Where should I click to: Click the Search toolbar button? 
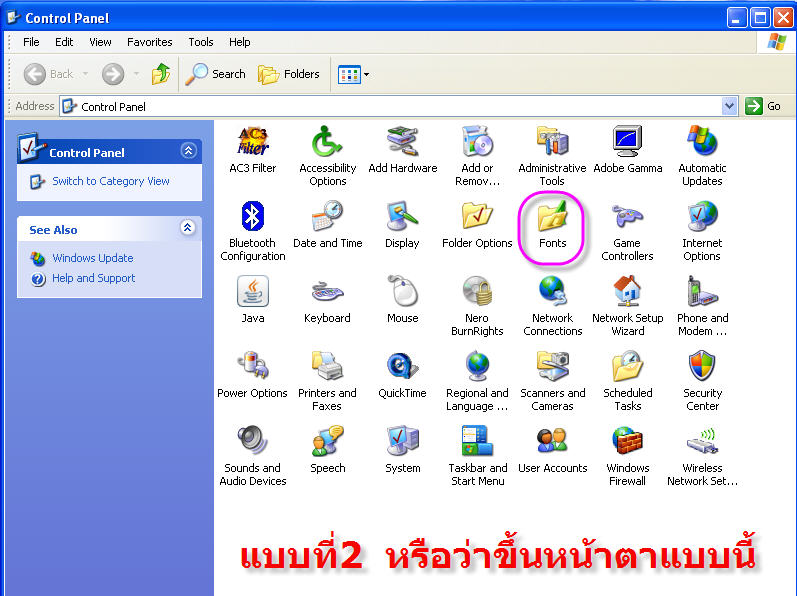point(216,74)
